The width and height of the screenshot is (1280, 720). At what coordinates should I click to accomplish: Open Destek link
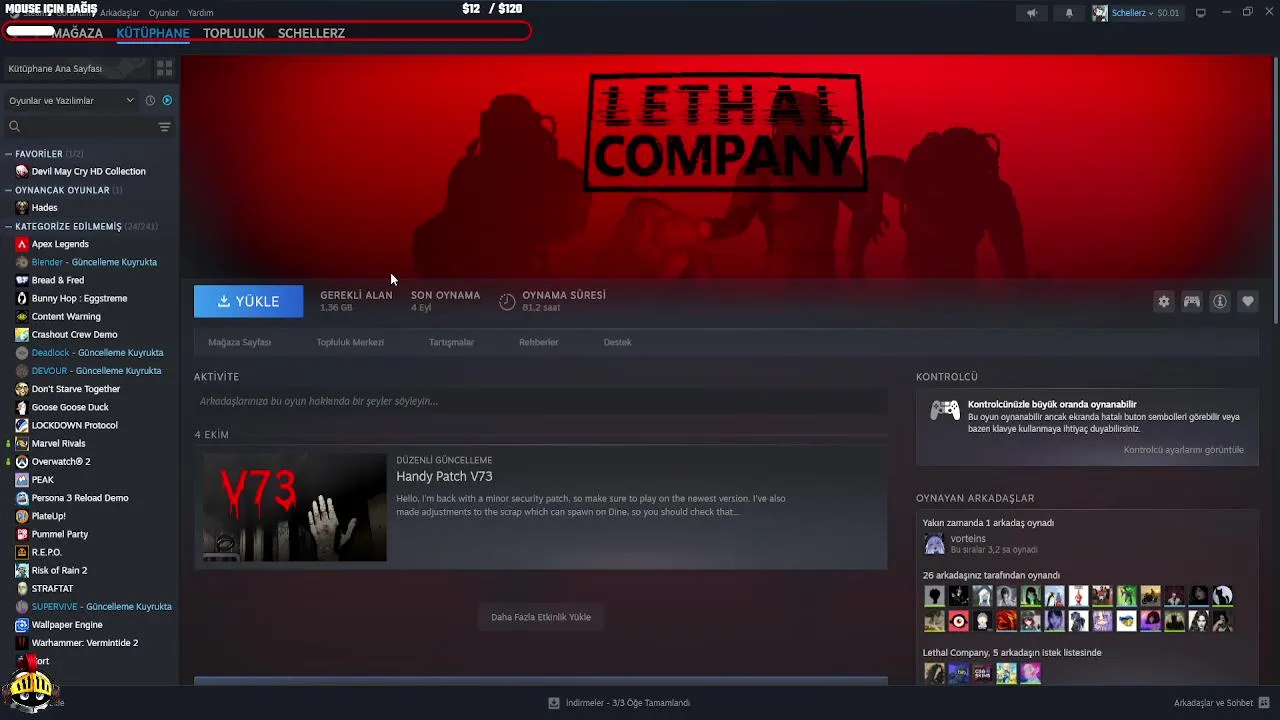(x=617, y=342)
